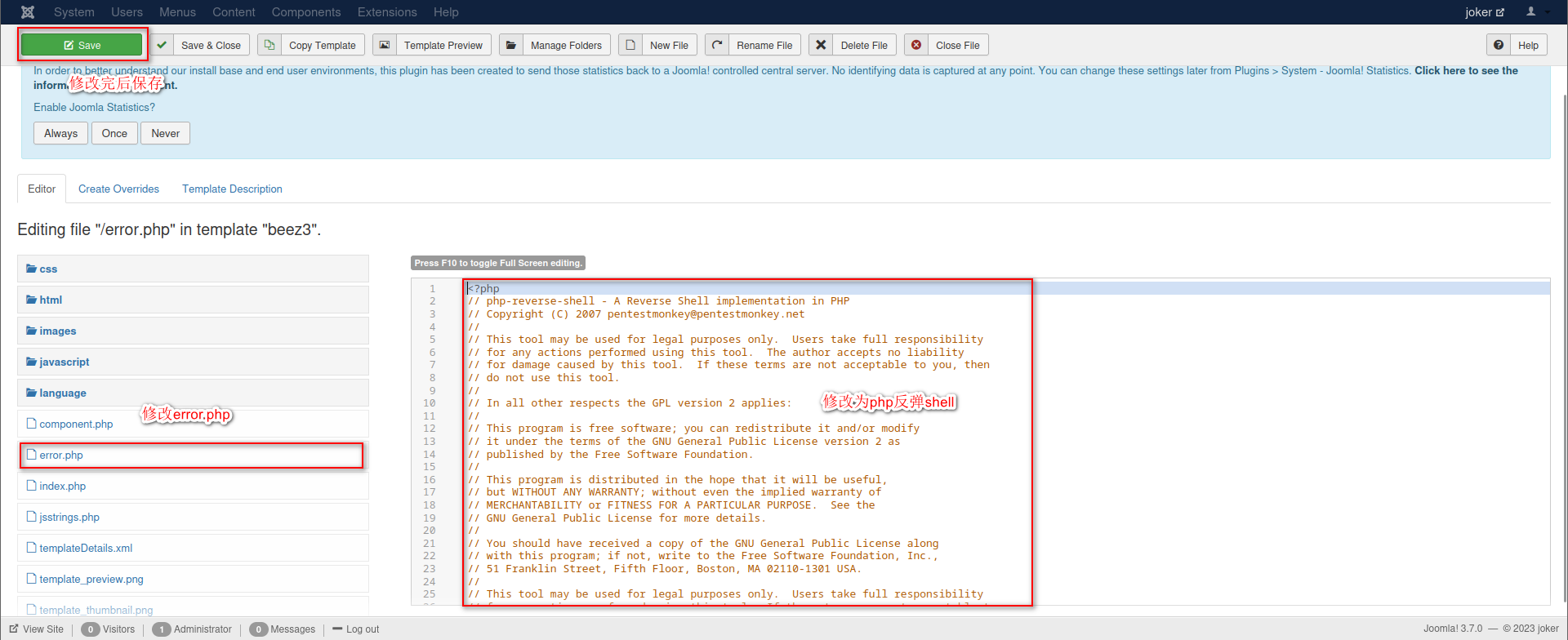
Task: Click the Administrator counter in the status bar
Action: coord(193,629)
